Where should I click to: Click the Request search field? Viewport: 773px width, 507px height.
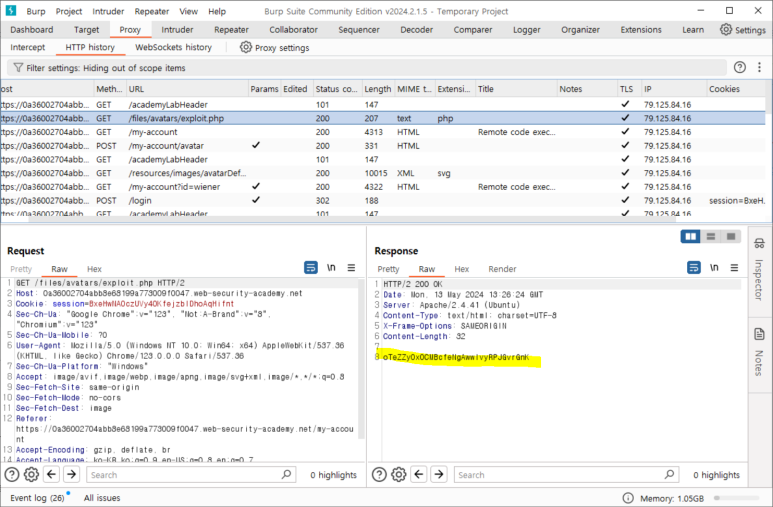click(191, 474)
